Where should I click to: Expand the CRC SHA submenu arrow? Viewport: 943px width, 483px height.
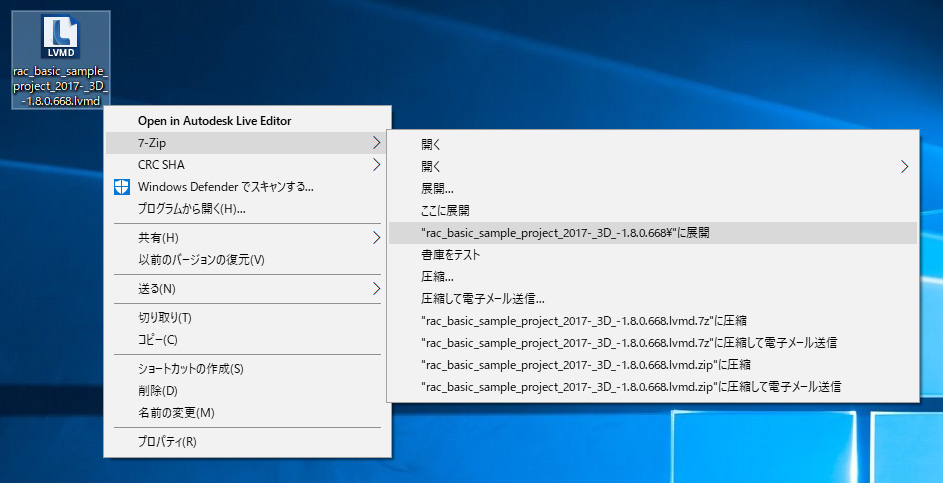pyautogui.click(x=376, y=165)
